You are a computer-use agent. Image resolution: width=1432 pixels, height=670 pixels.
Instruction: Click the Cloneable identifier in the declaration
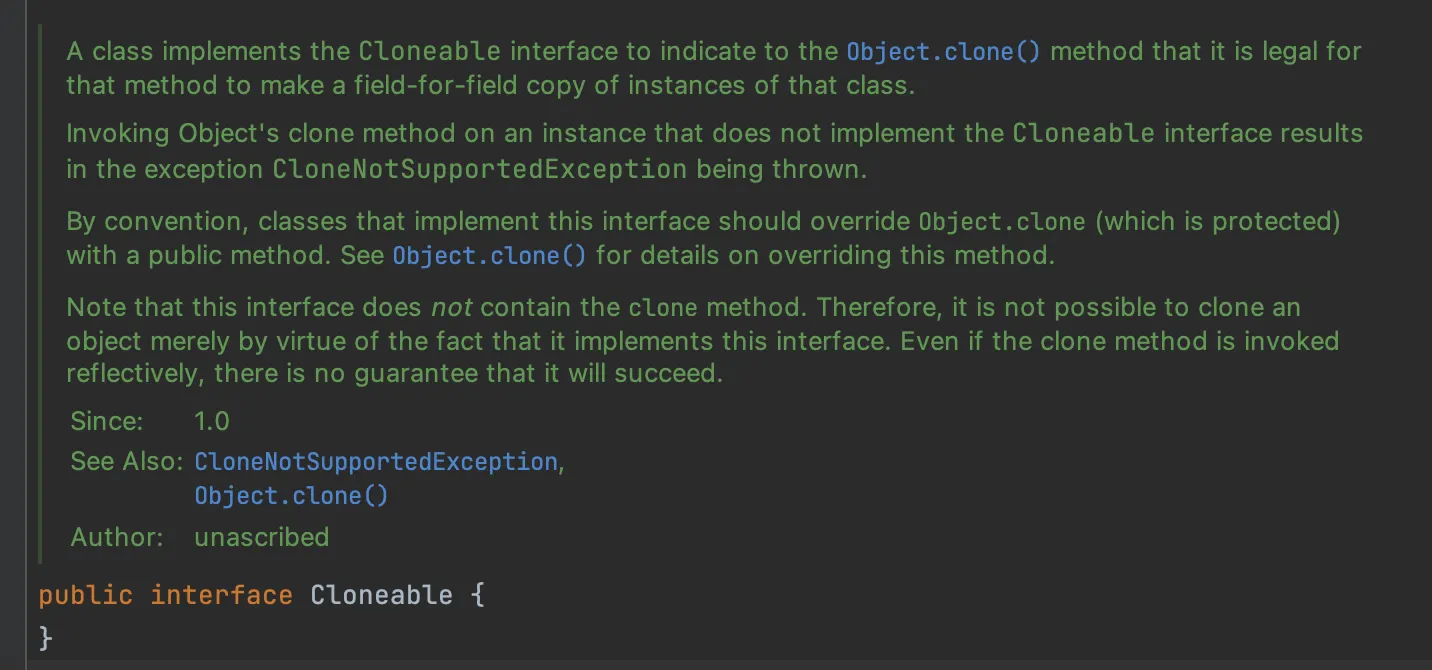click(x=381, y=595)
